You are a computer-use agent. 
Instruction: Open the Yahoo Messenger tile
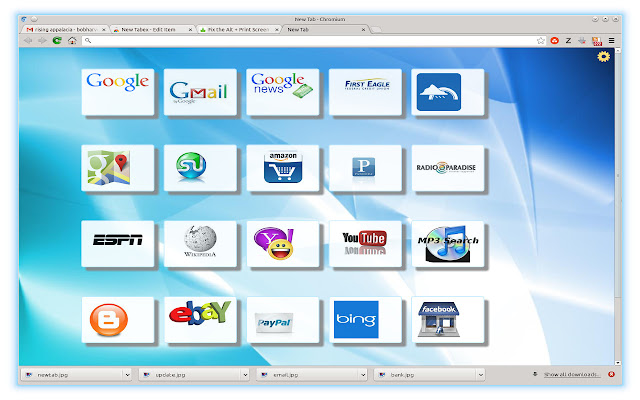283,244
